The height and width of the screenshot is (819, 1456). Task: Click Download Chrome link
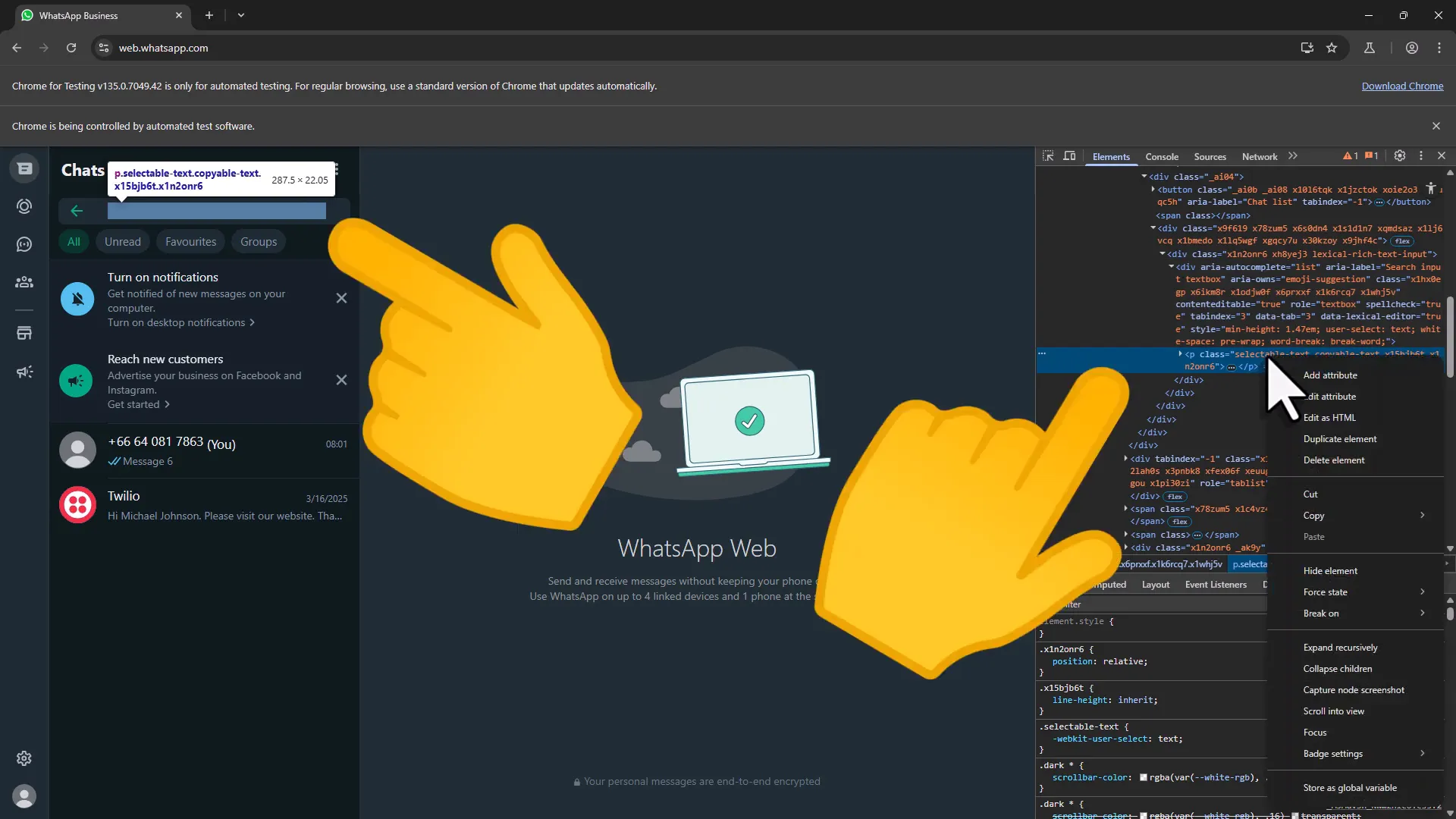pyautogui.click(x=1402, y=86)
